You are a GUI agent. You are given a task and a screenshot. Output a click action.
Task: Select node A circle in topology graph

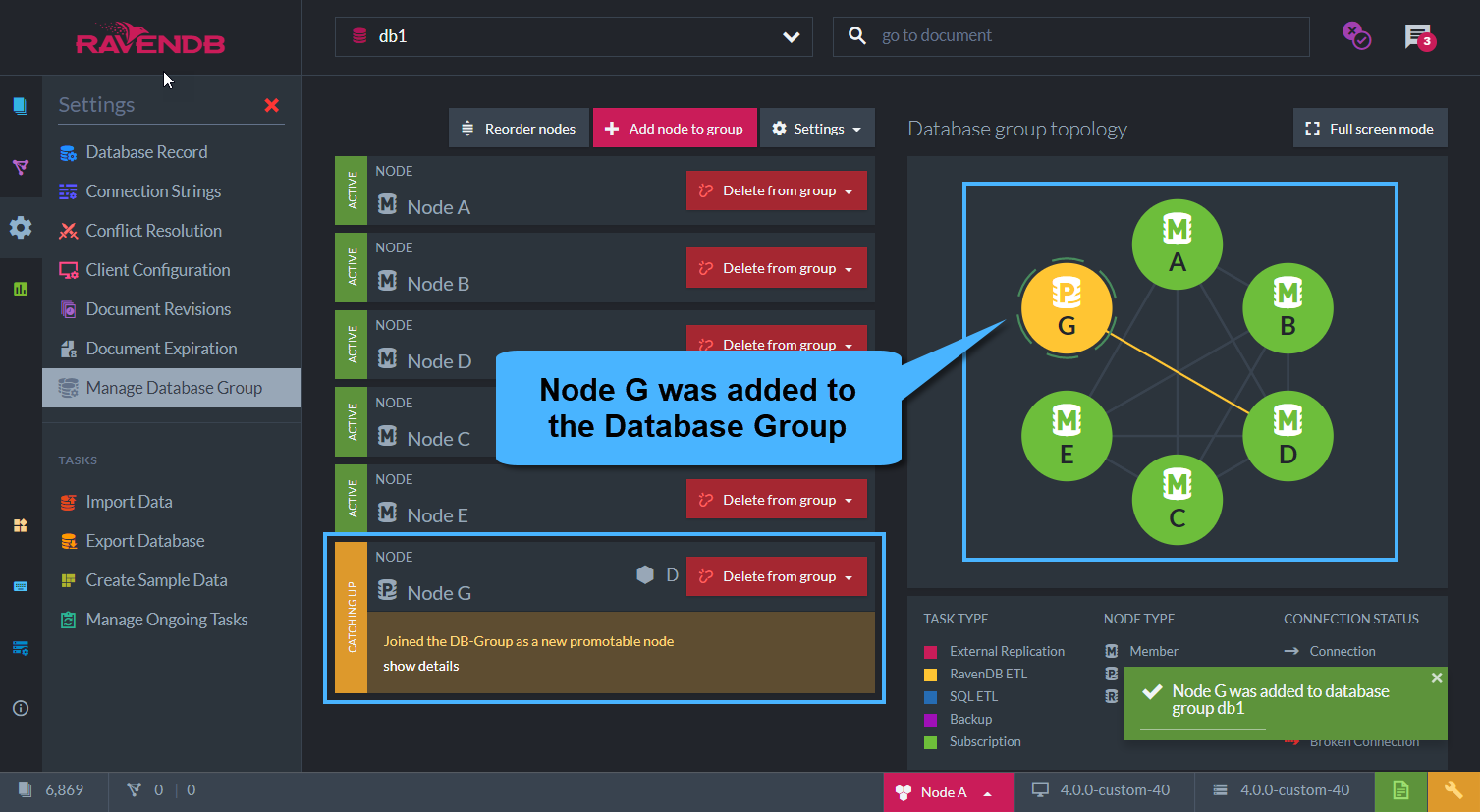coord(1178,244)
